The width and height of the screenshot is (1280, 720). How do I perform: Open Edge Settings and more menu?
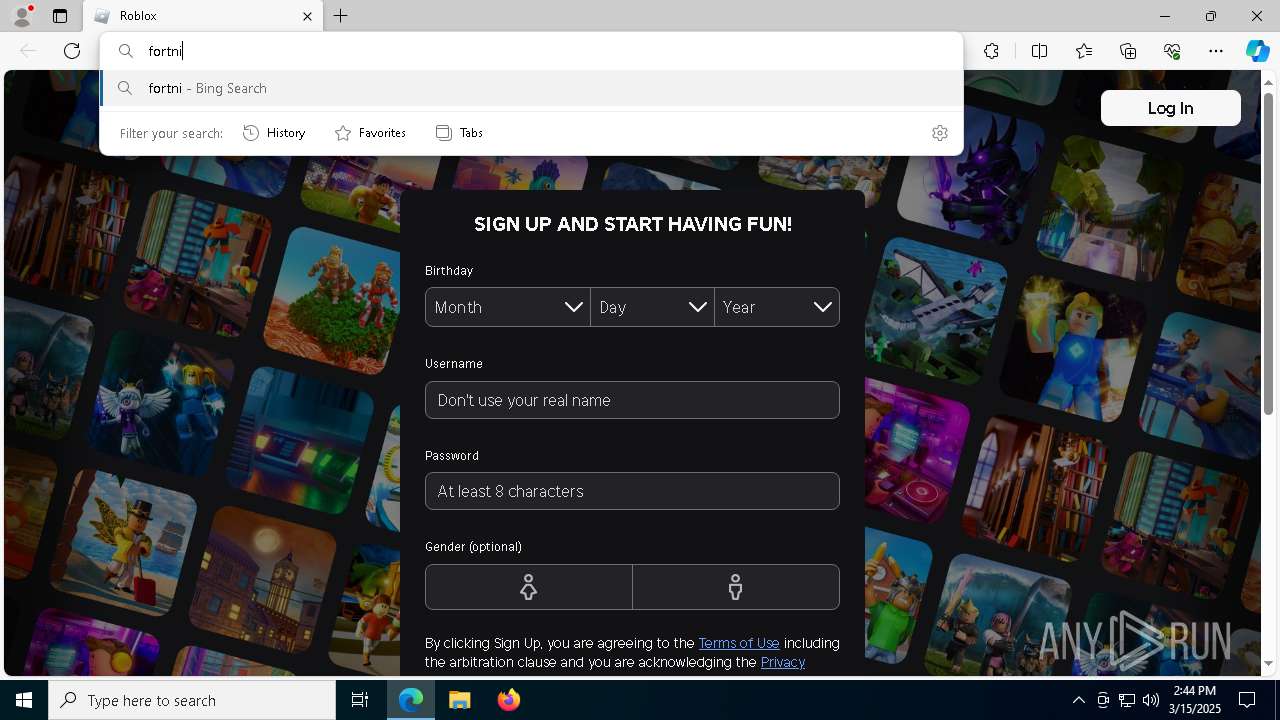click(x=1216, y=51)
